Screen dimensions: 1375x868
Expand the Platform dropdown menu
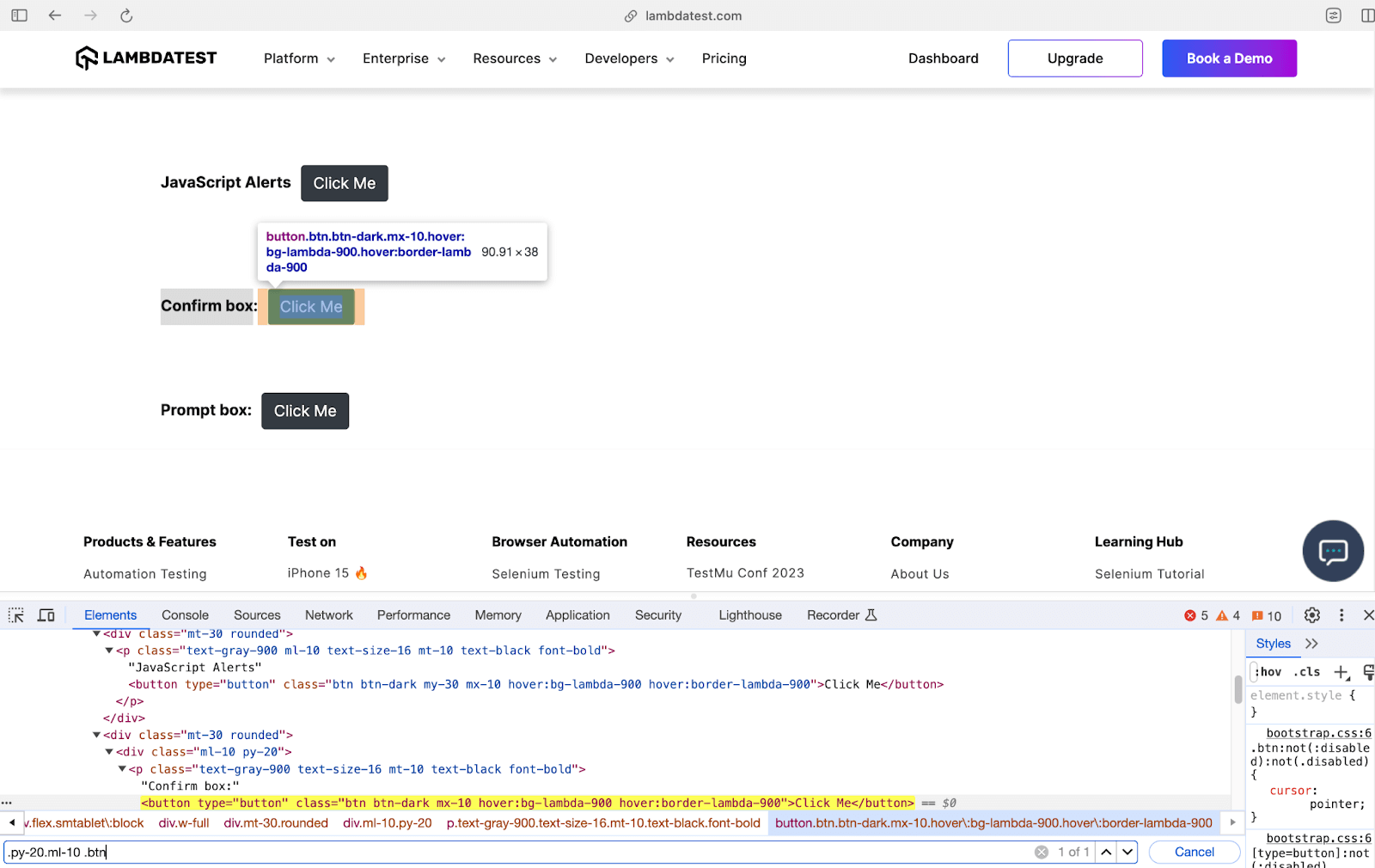[299, 58]
